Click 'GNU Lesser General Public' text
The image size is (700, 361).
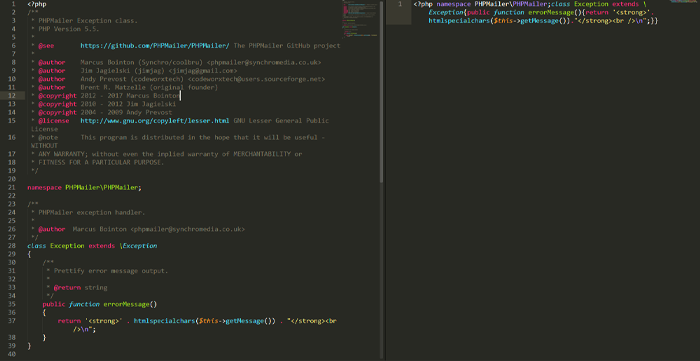281,120
